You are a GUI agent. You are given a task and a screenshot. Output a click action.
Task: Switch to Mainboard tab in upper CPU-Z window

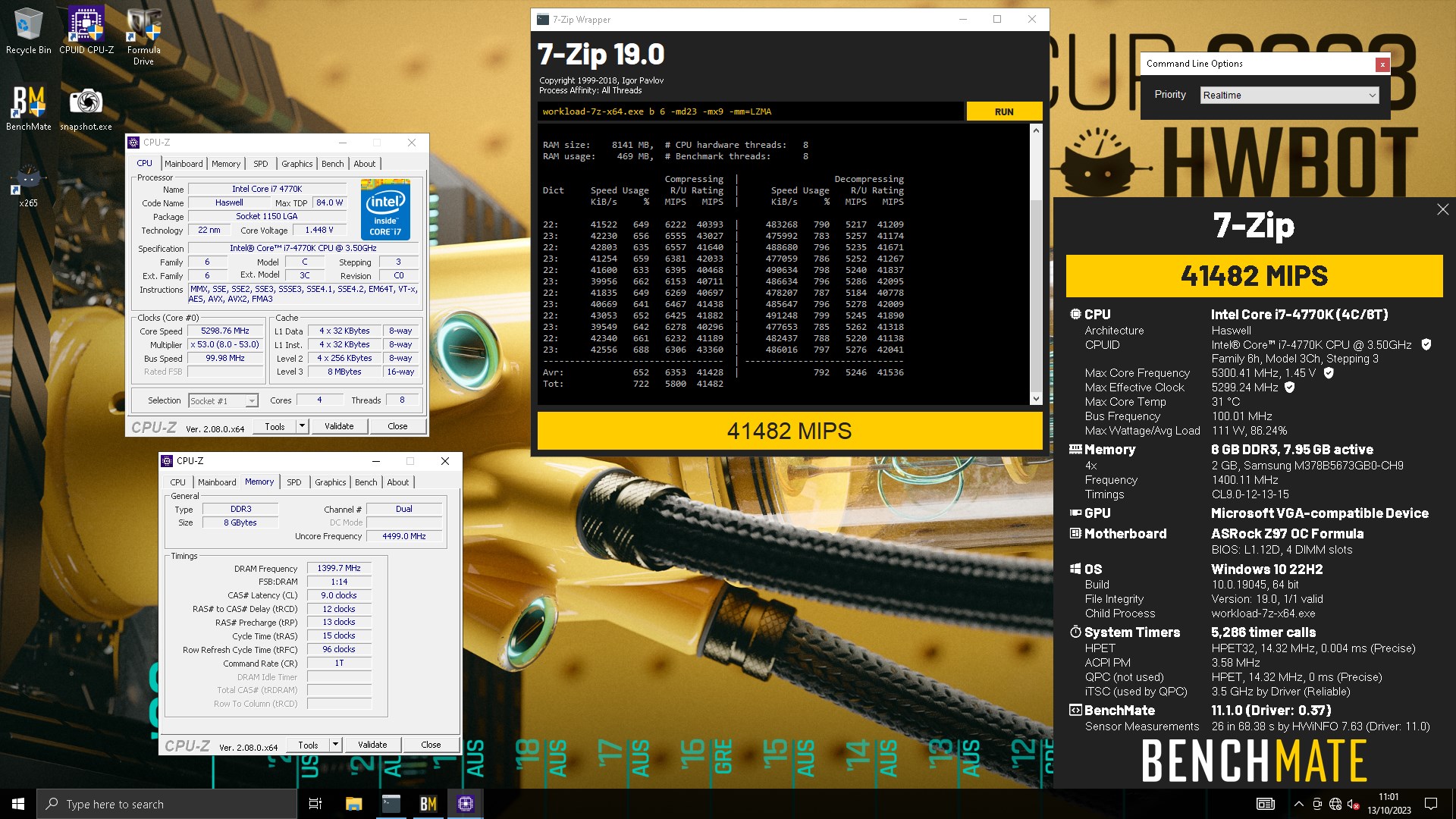[x=184, y=164]
